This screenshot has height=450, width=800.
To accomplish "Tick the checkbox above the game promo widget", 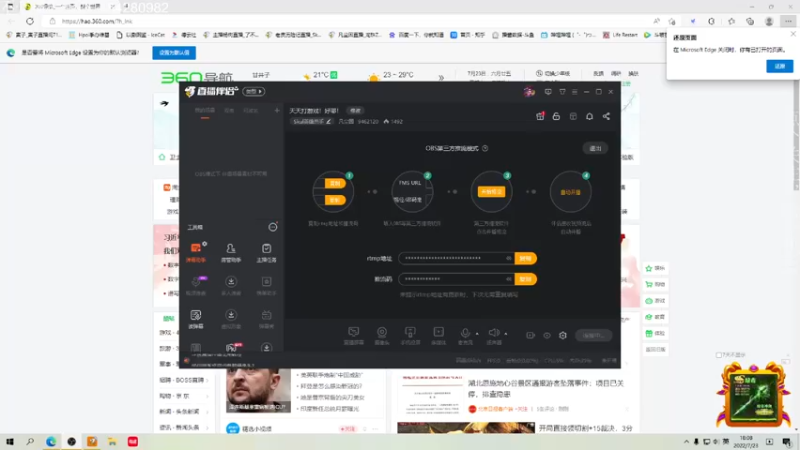I will 719,355.
